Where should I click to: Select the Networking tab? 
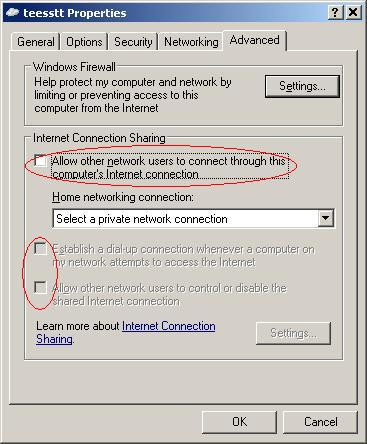coord(191,42)
